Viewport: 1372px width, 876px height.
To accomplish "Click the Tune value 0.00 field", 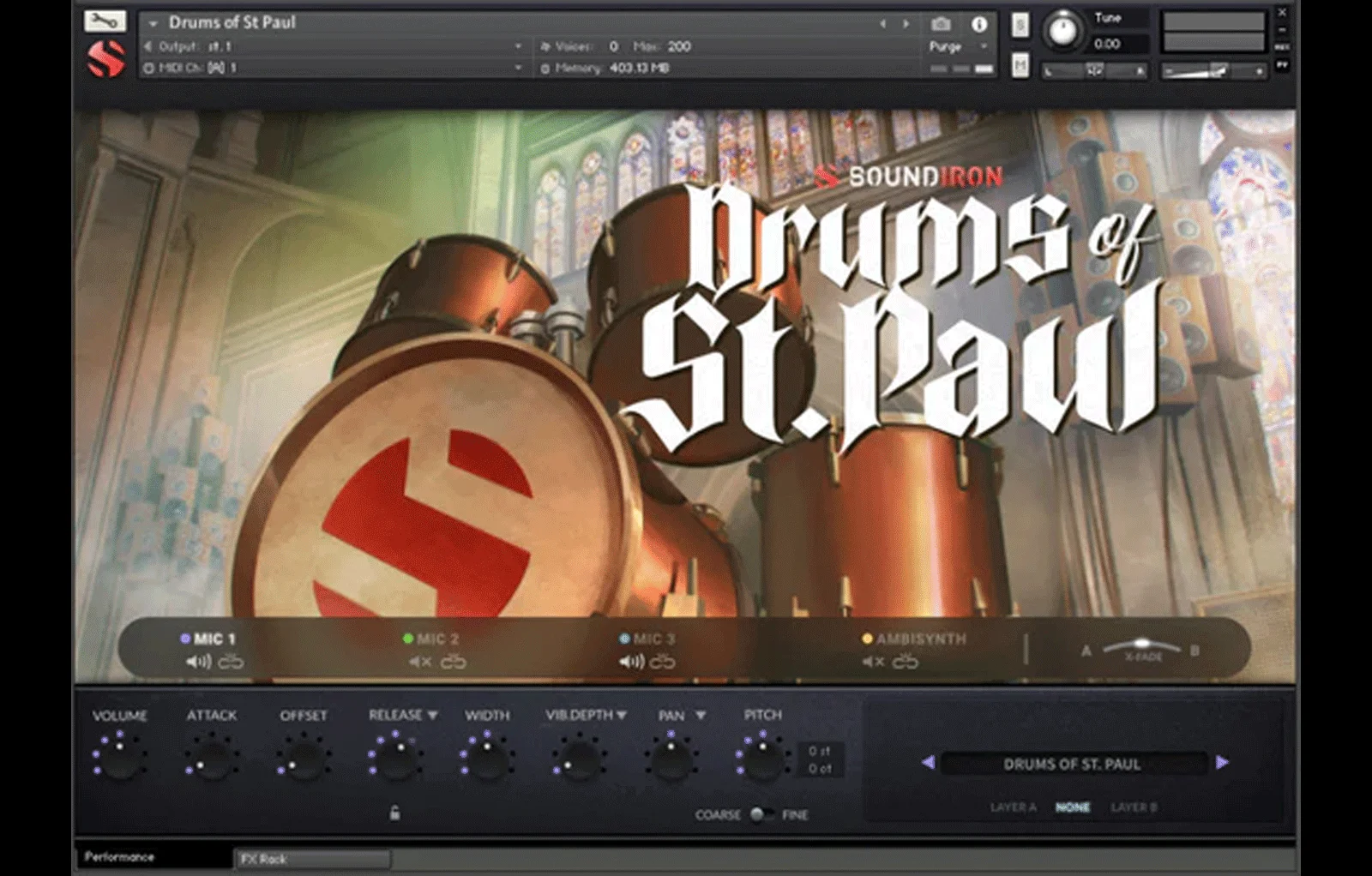I will click(1107, 44).
